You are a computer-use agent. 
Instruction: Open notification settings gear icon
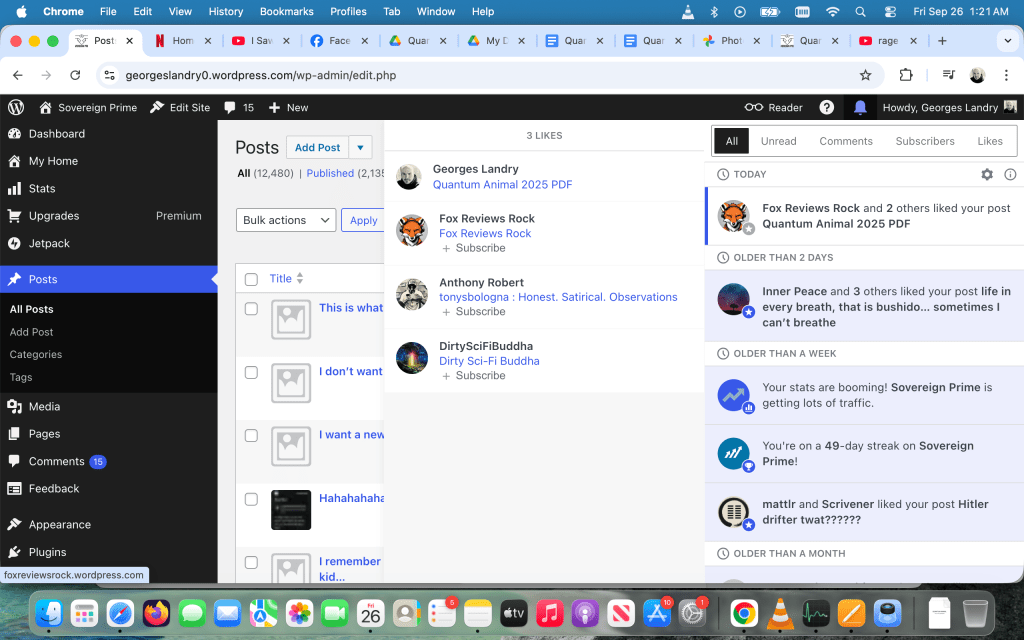(x=987, y=174)
